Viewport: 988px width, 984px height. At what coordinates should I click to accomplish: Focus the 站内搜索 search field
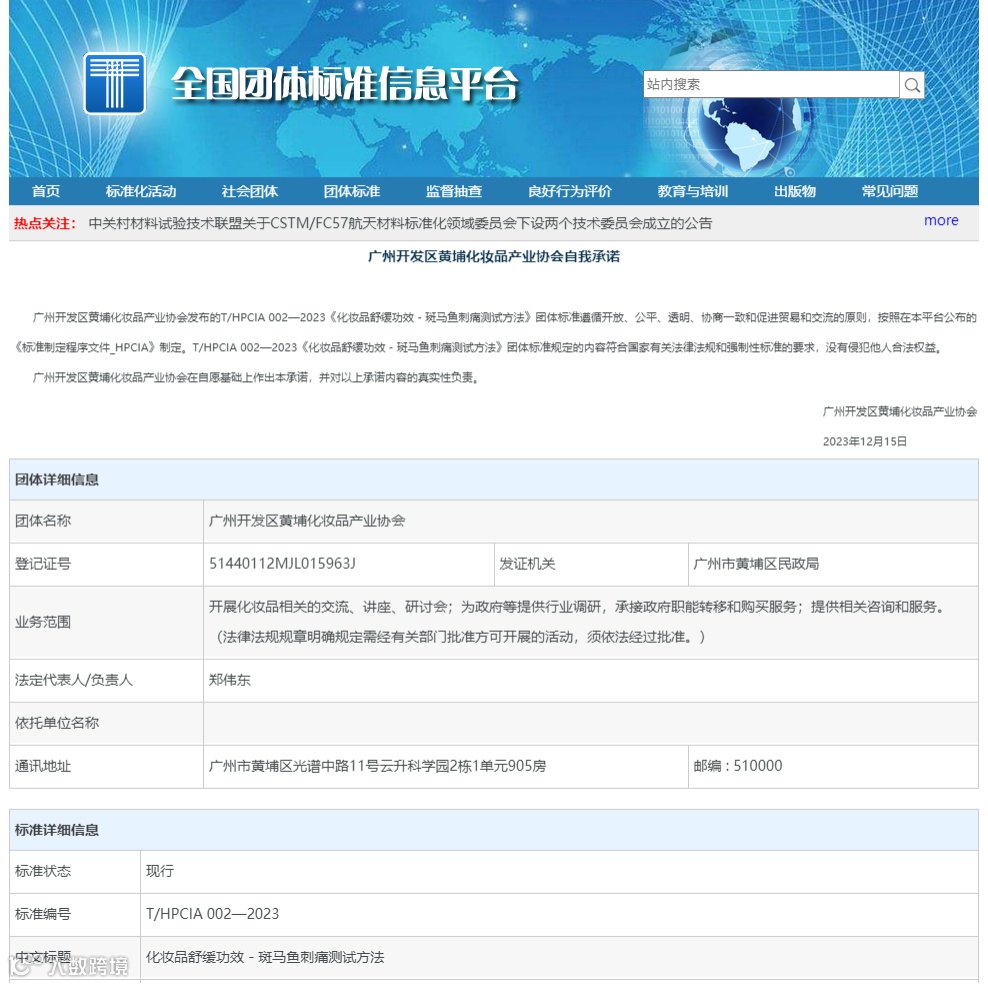[x=771, y=84]
